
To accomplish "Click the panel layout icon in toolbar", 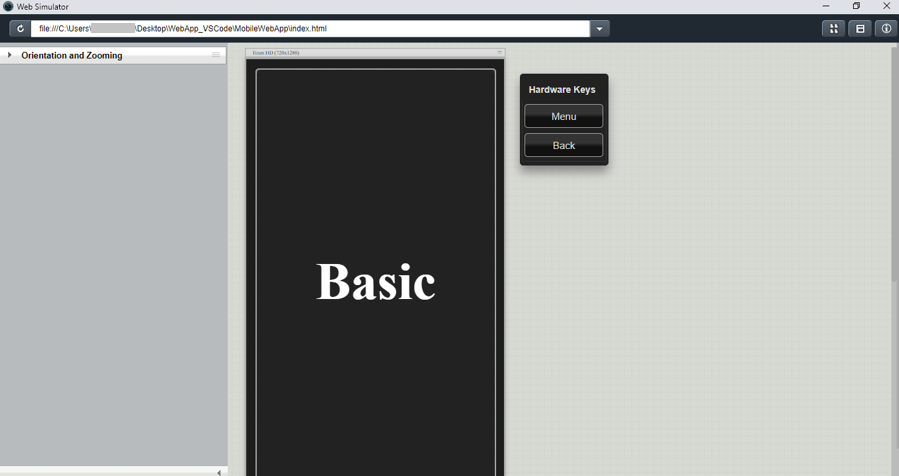I will pyautogui.click(x=860, y=29).
